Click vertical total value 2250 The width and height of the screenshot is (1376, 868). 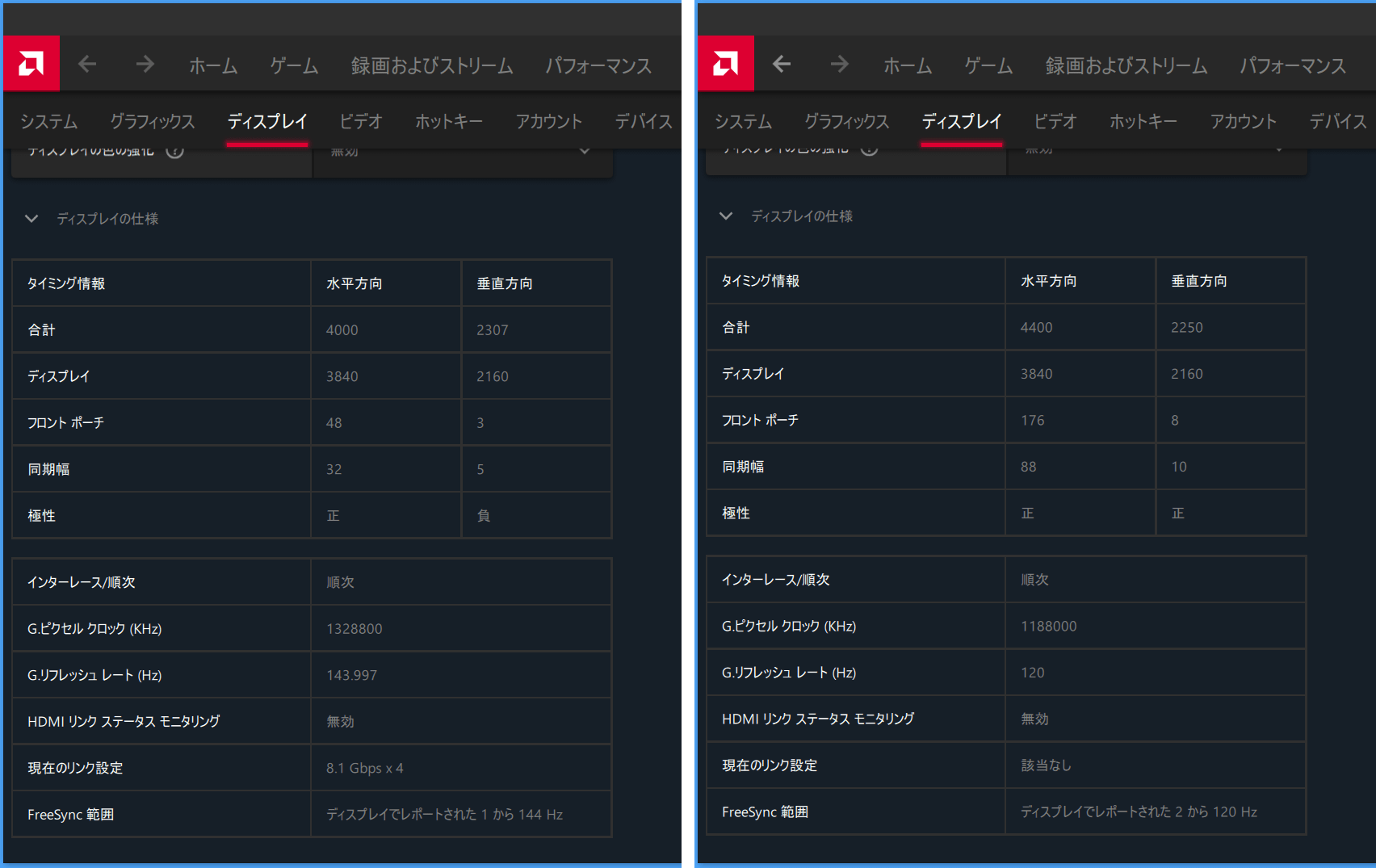click(x=1187, y=328)
